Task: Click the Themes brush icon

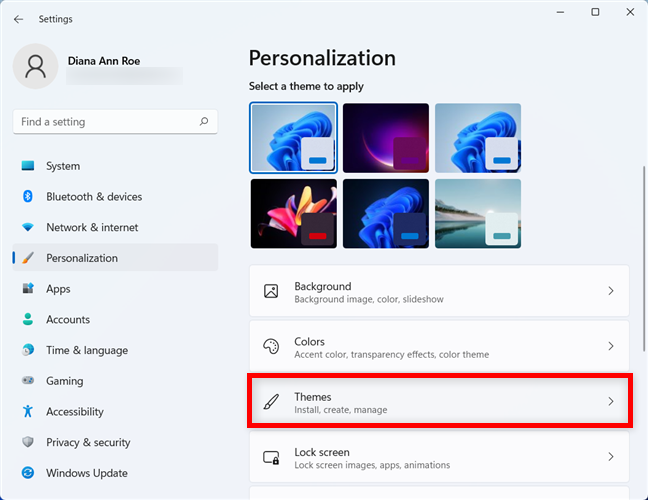Action: click(x=271, y=402)
